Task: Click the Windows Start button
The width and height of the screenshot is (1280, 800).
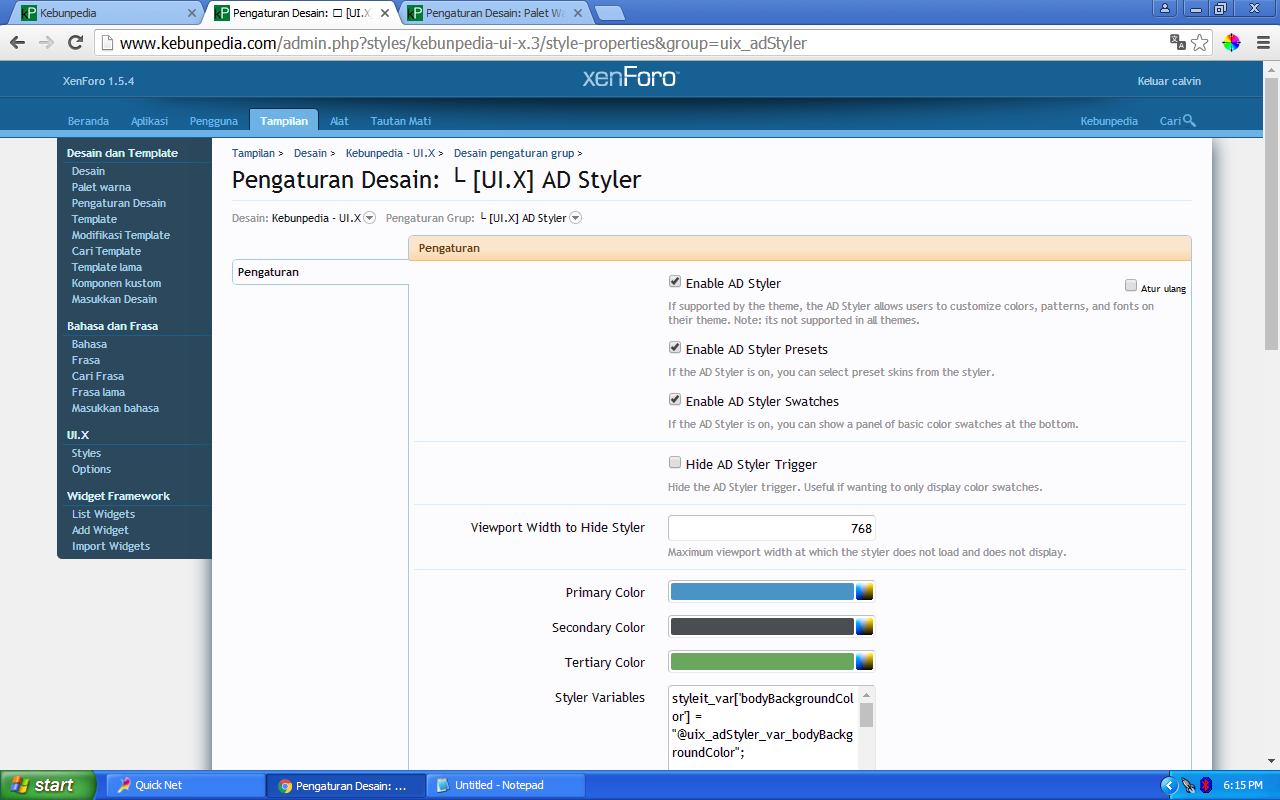Action: pos(47,785)
